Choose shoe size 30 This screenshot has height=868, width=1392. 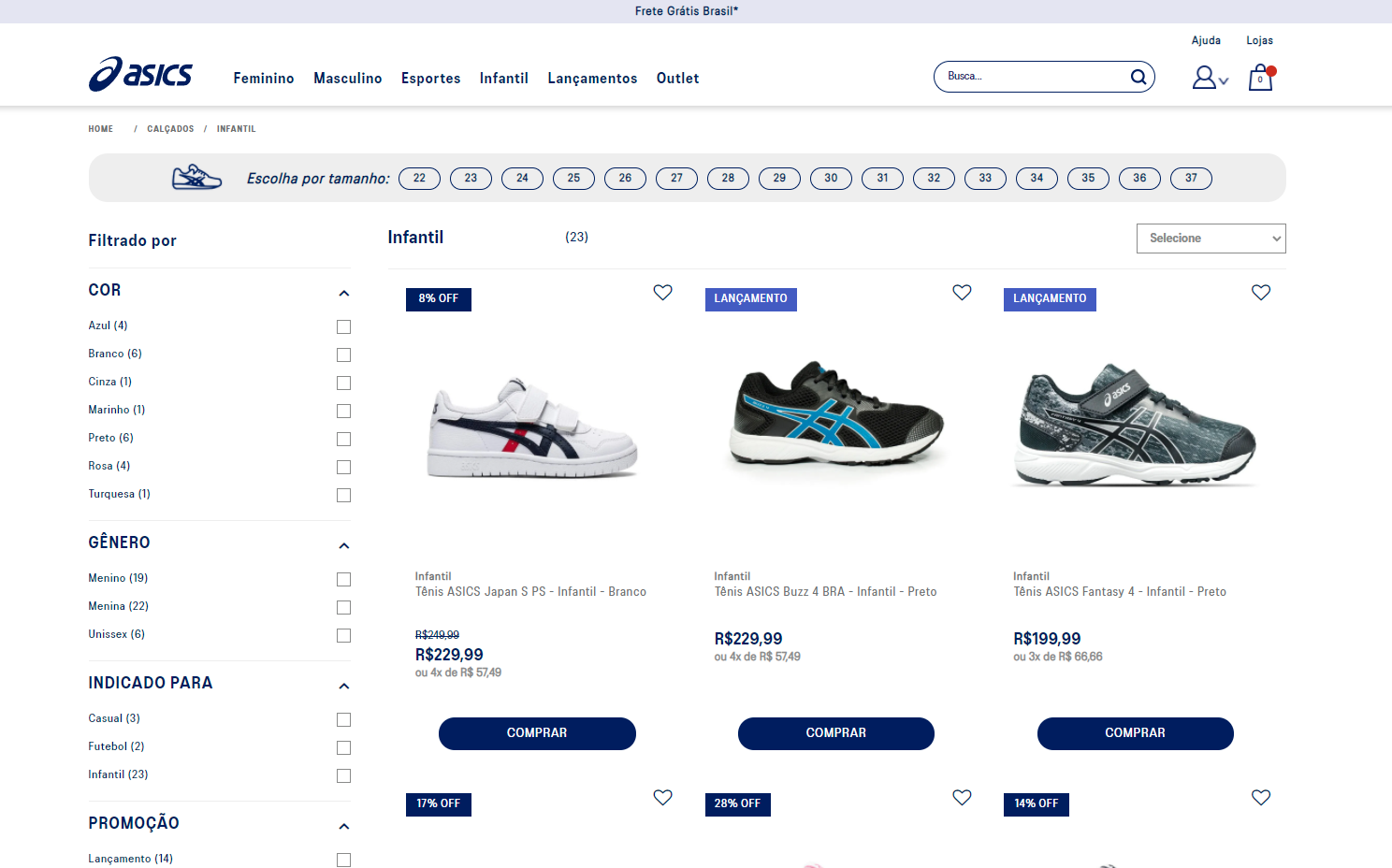click(x=831, y=179)
